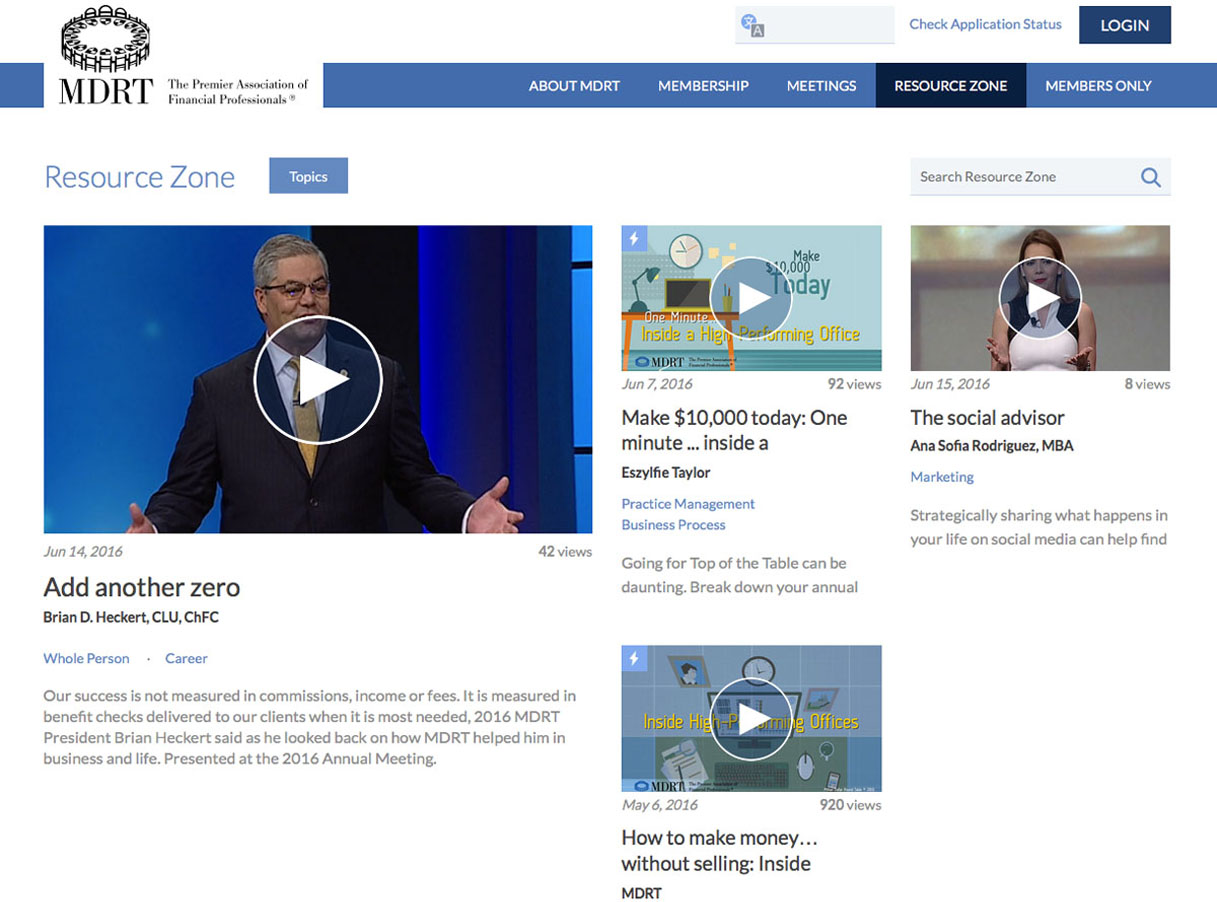Open the Google Translate widget icon
Image resolution: width=1217 pixels, height=902 pixels.
click(752, 25)
